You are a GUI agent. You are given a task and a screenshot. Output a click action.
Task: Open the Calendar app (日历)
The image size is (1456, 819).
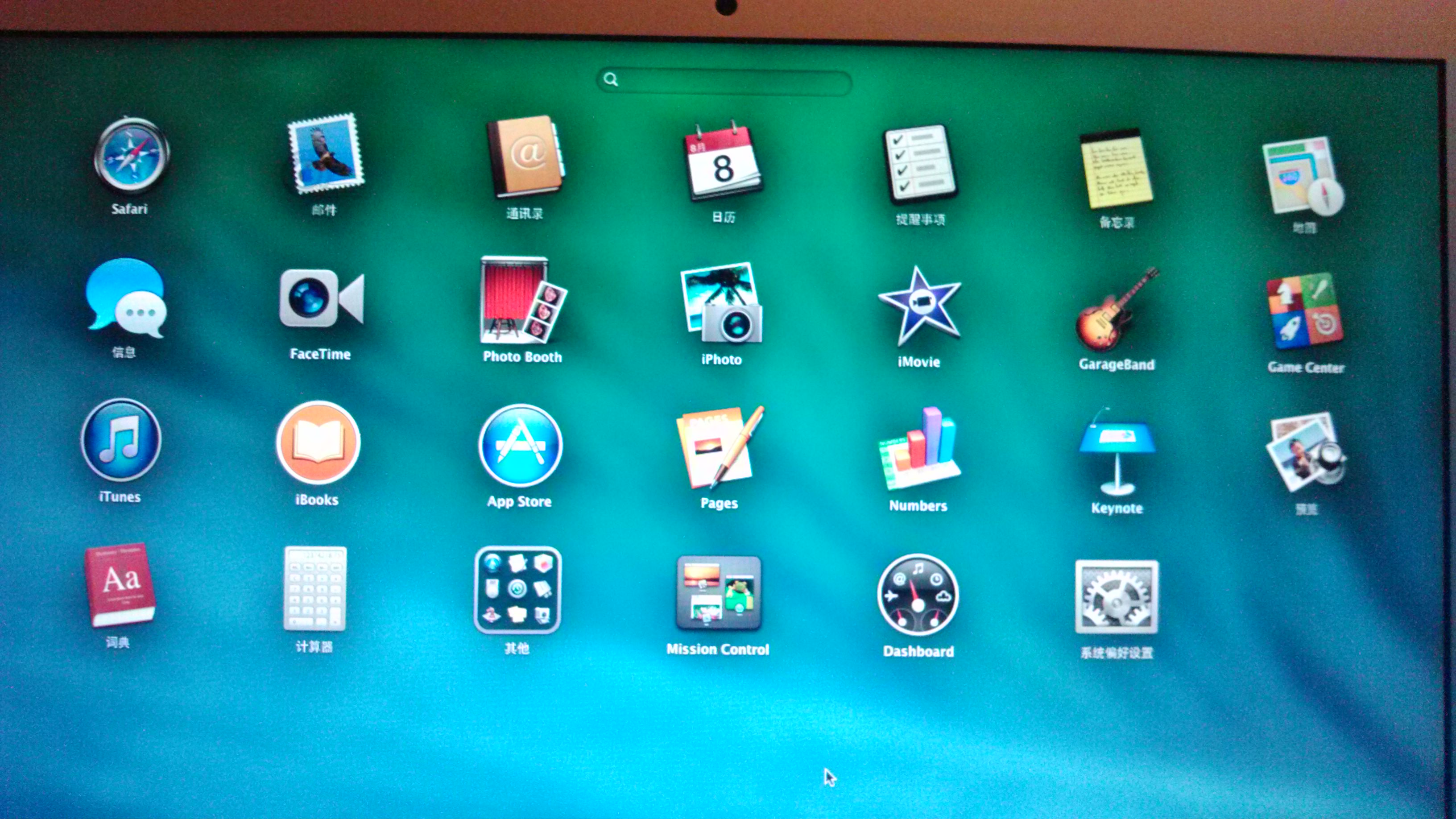click(723, 161)
